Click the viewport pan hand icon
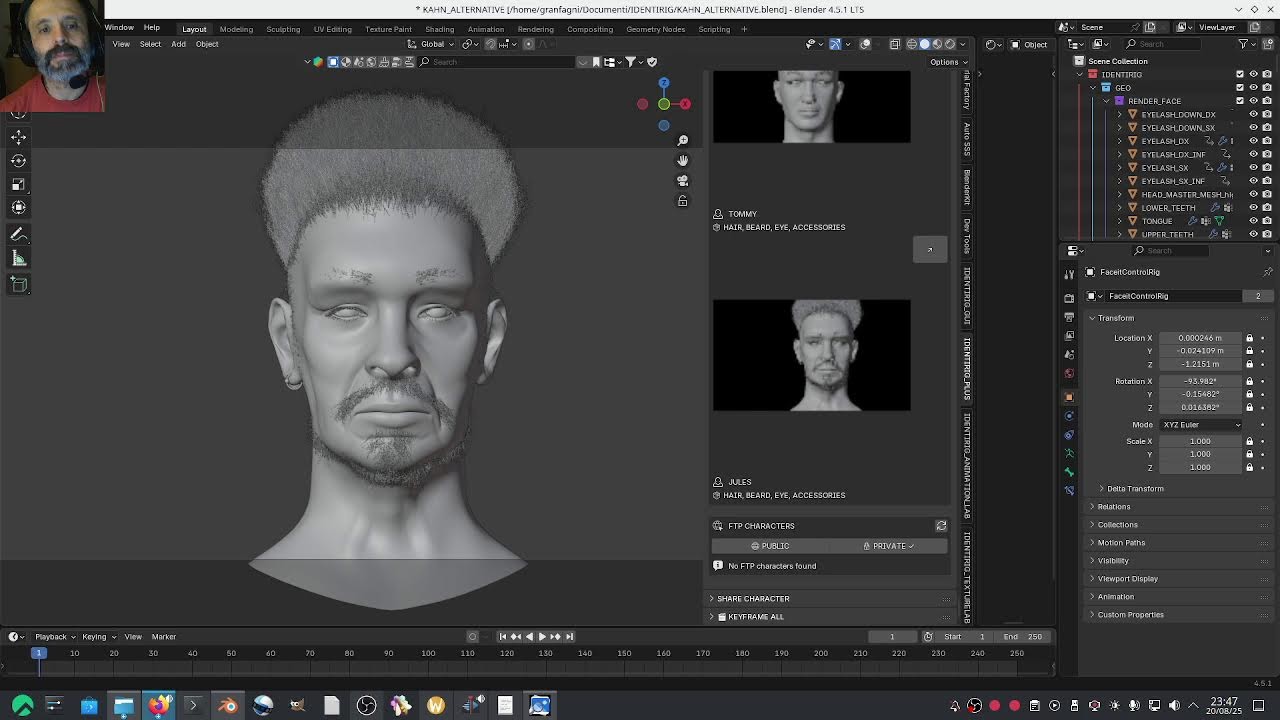This screenshot has width=1280, height=720. [x=683, y=160]
